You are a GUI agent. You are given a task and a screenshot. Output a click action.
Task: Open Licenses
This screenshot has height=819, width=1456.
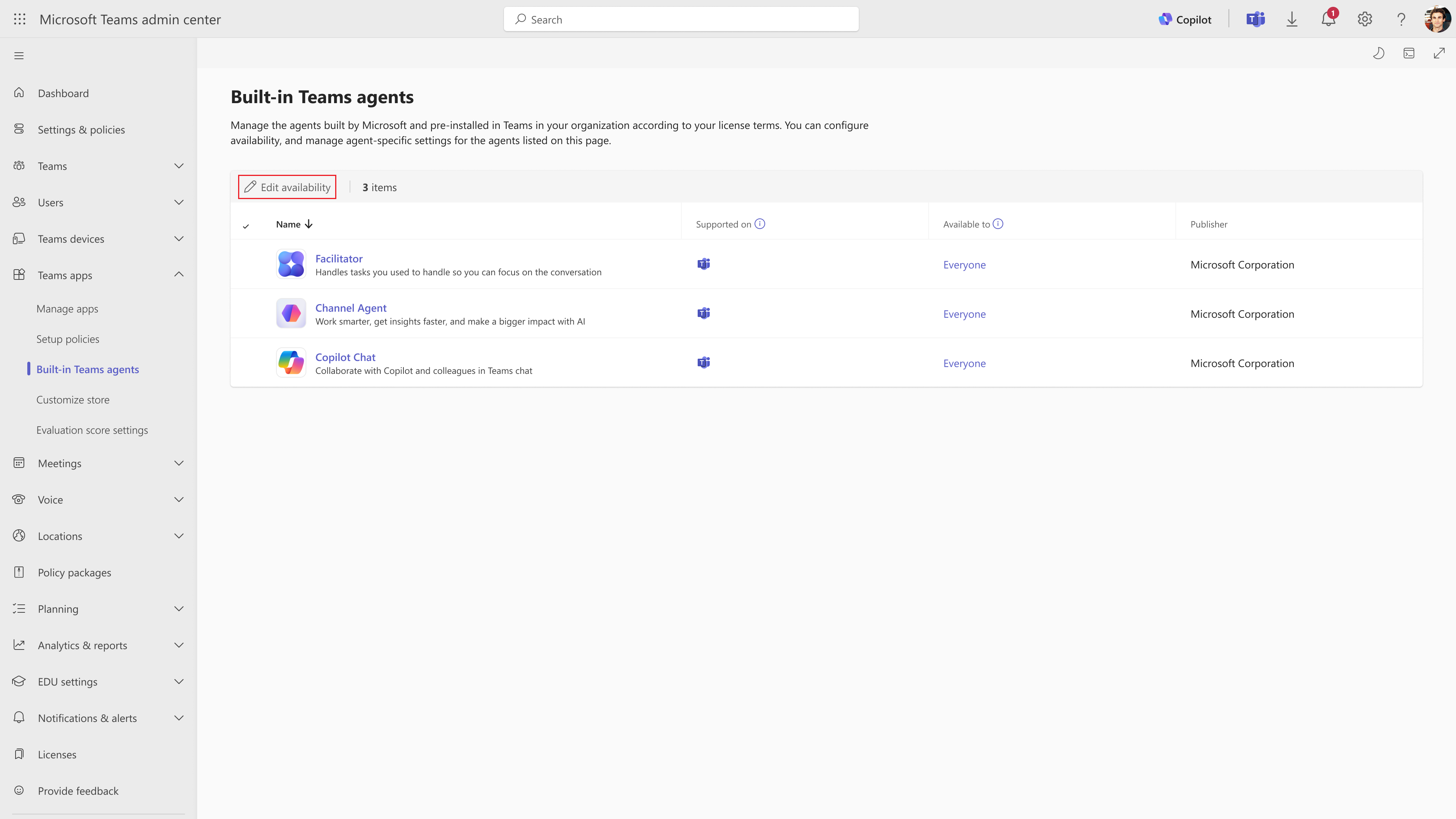pyautogui.click(x=57, y=755)
